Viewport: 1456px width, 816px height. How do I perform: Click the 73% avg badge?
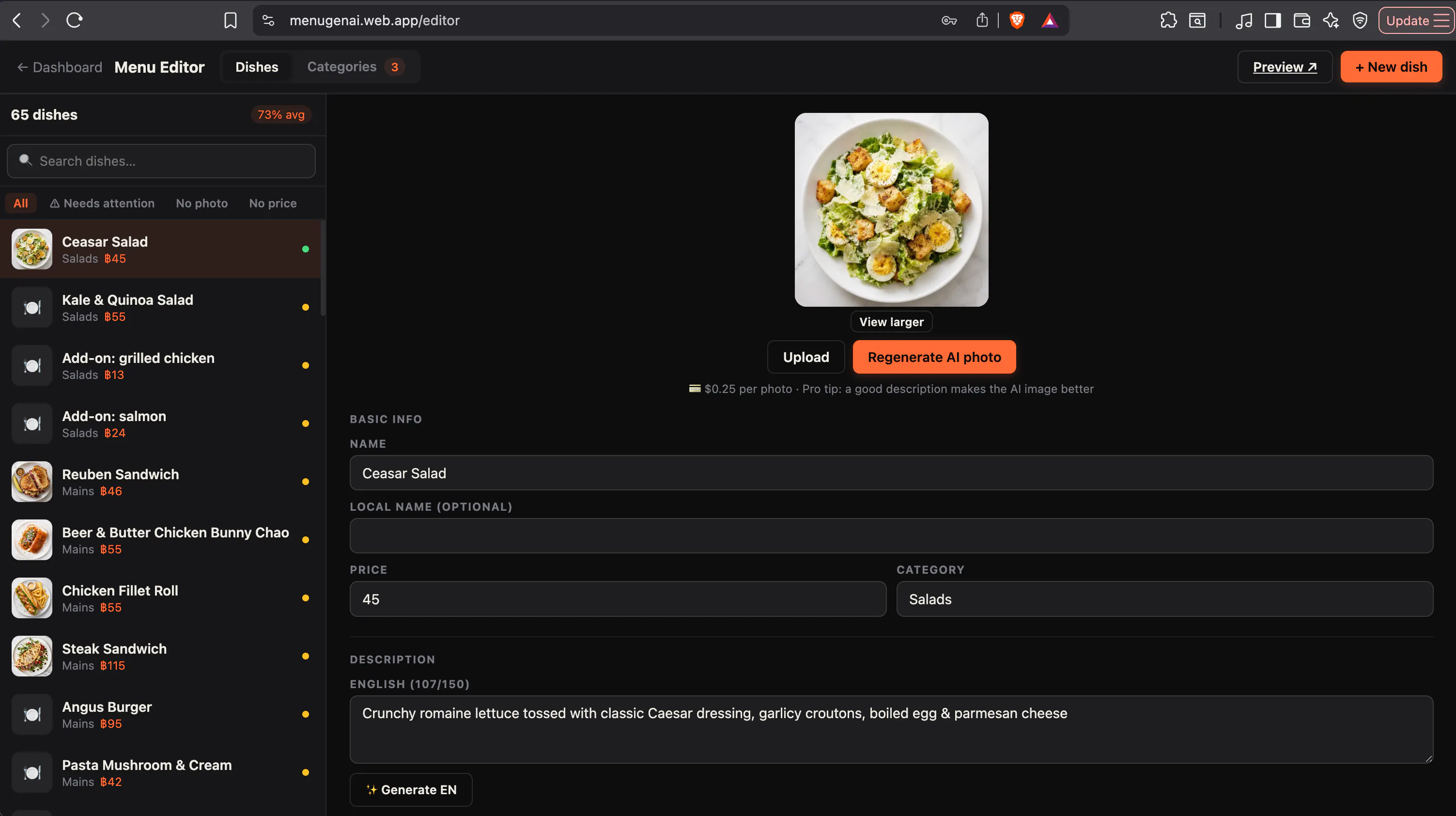click(x=281, y=115)
